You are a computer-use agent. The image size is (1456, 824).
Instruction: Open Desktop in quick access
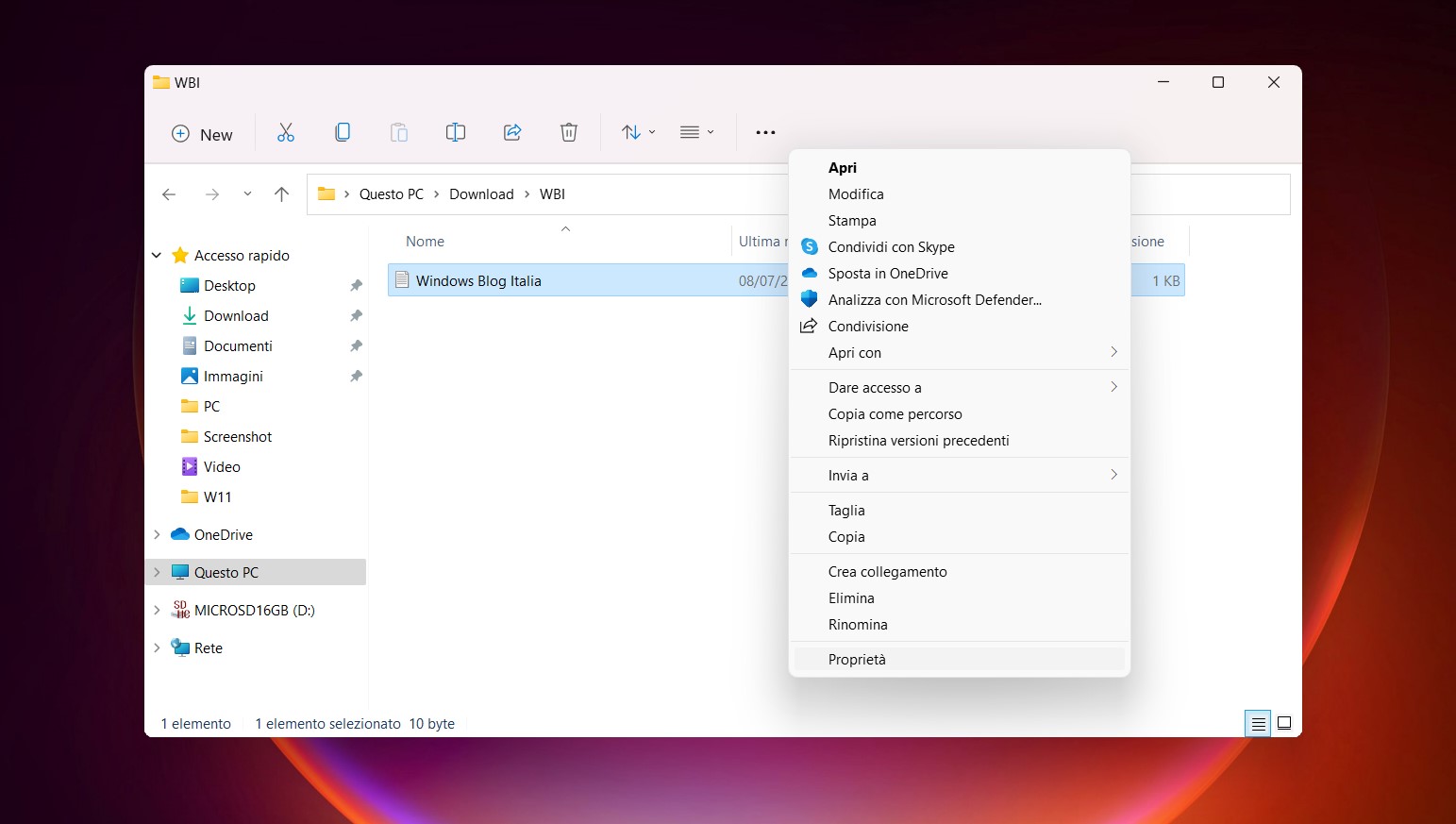229,286
